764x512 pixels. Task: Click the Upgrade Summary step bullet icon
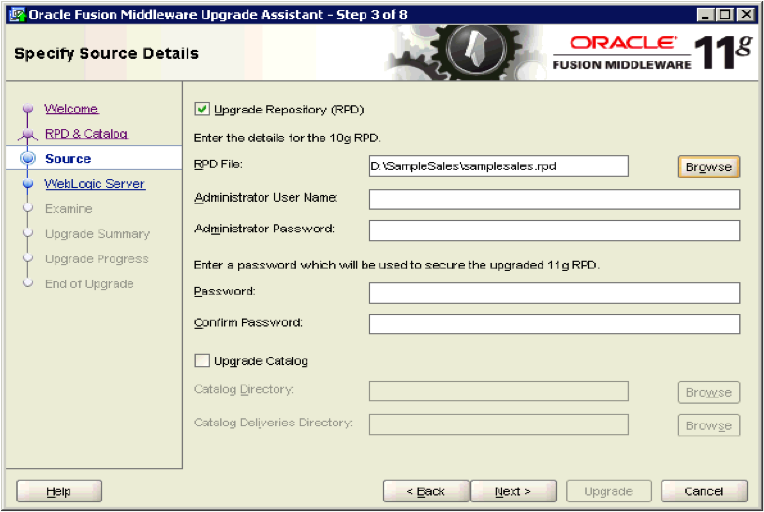(x=28, y=233)
